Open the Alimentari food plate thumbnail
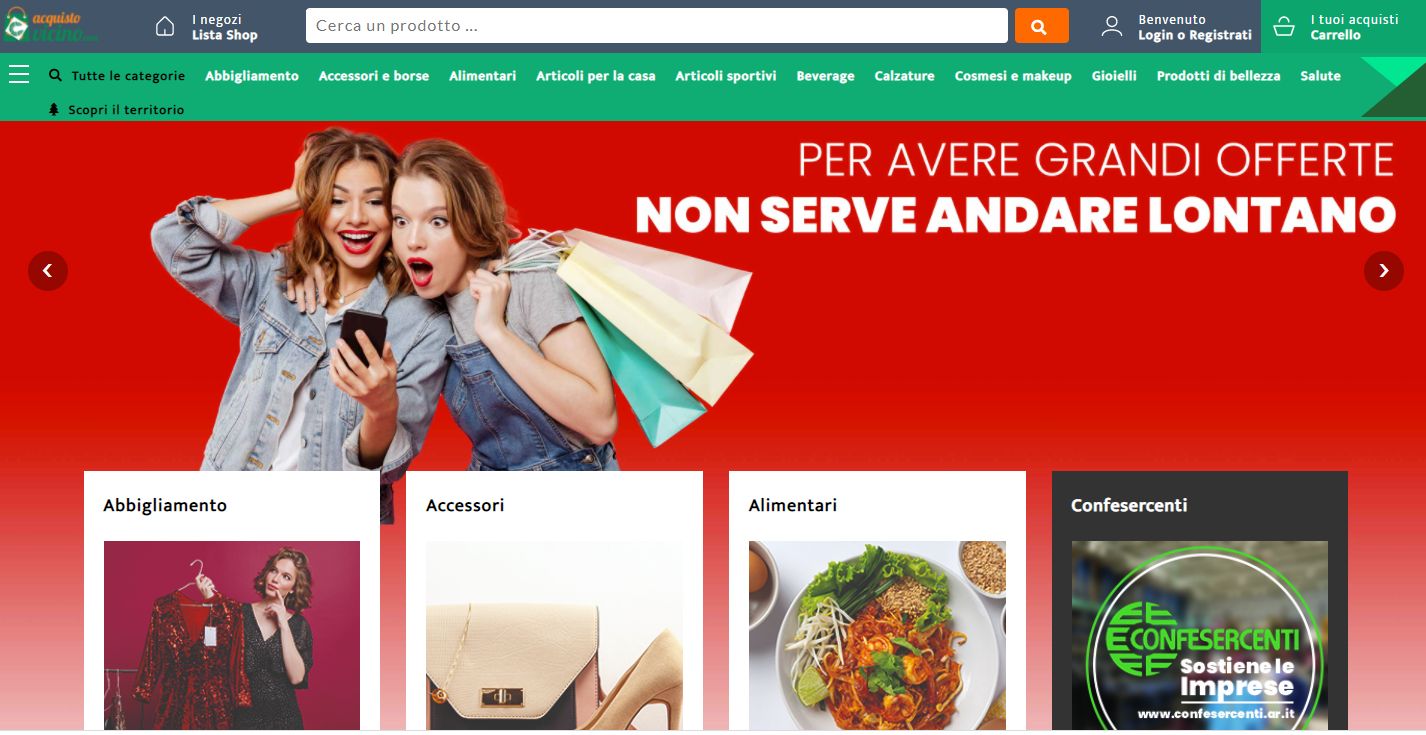The width and height of the screenshot is (1426, 735). tap(877, 636)
